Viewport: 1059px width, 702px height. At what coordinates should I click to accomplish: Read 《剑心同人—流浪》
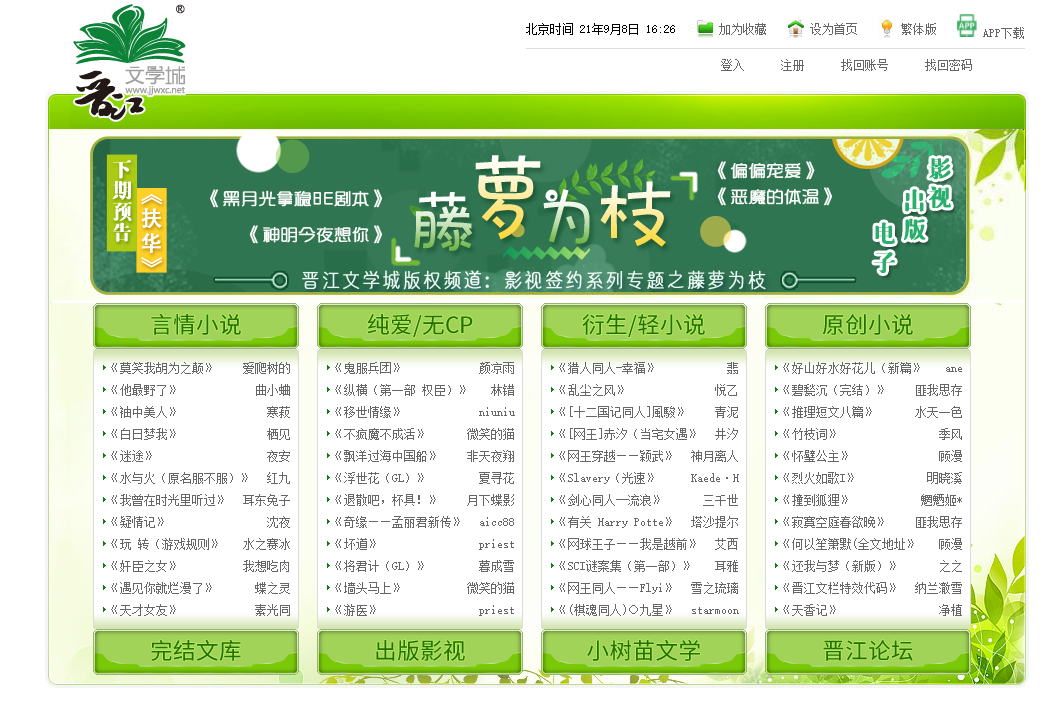pos(609,500)
